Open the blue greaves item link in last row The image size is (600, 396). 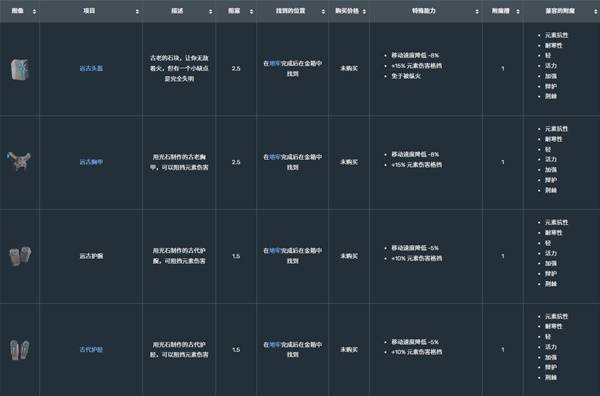point(91,350)
